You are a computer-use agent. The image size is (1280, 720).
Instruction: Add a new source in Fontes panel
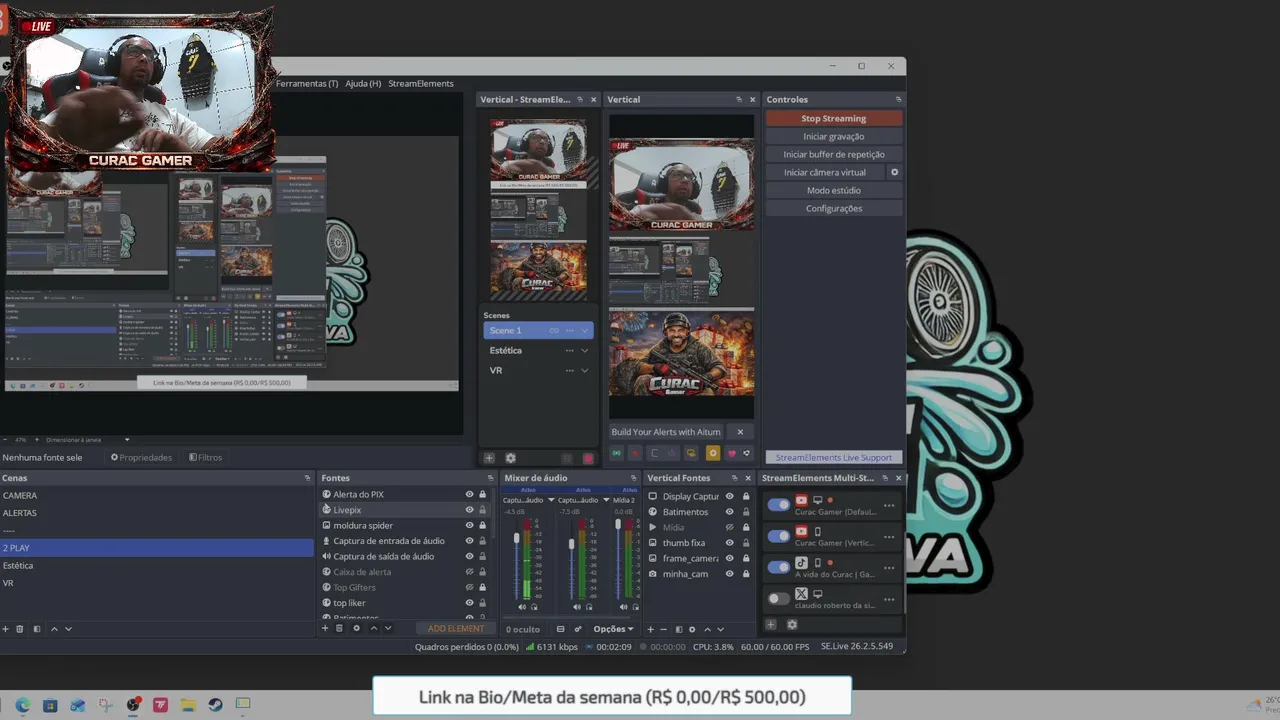tap(324, 628)
